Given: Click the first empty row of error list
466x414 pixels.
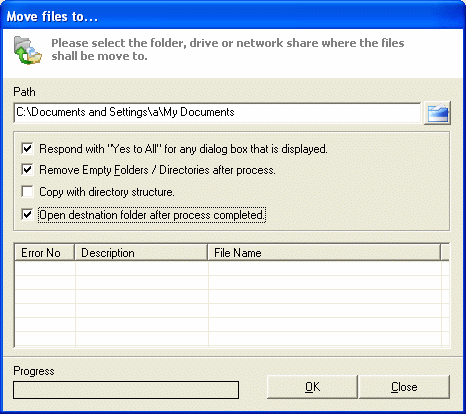Looking at the screenshot, I should [228, 268].
